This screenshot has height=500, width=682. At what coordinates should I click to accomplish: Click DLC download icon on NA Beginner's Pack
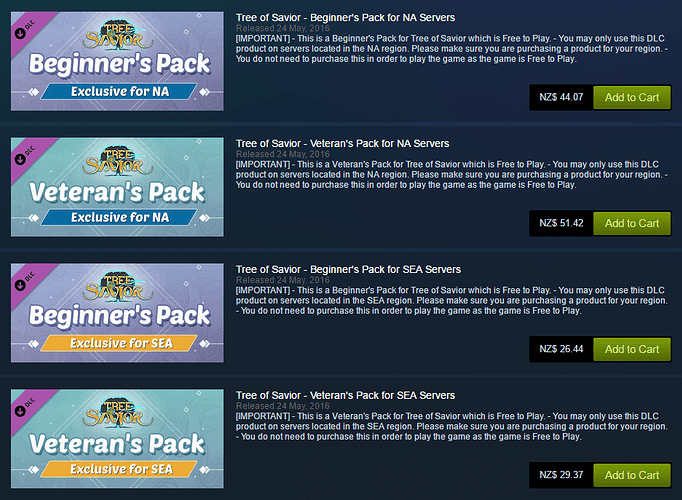click(x=20, y=33)
